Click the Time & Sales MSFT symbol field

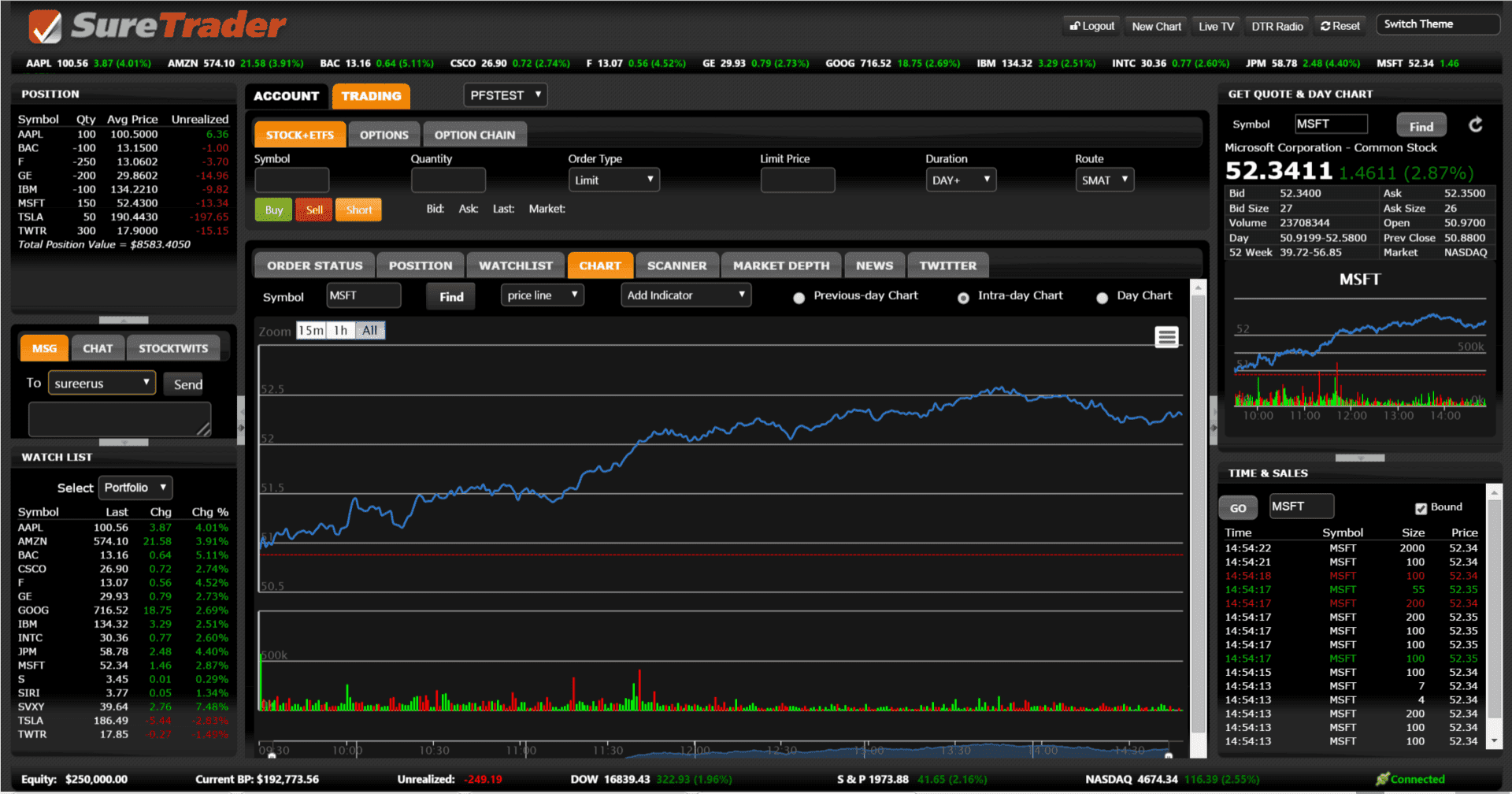coord(1301,506)
